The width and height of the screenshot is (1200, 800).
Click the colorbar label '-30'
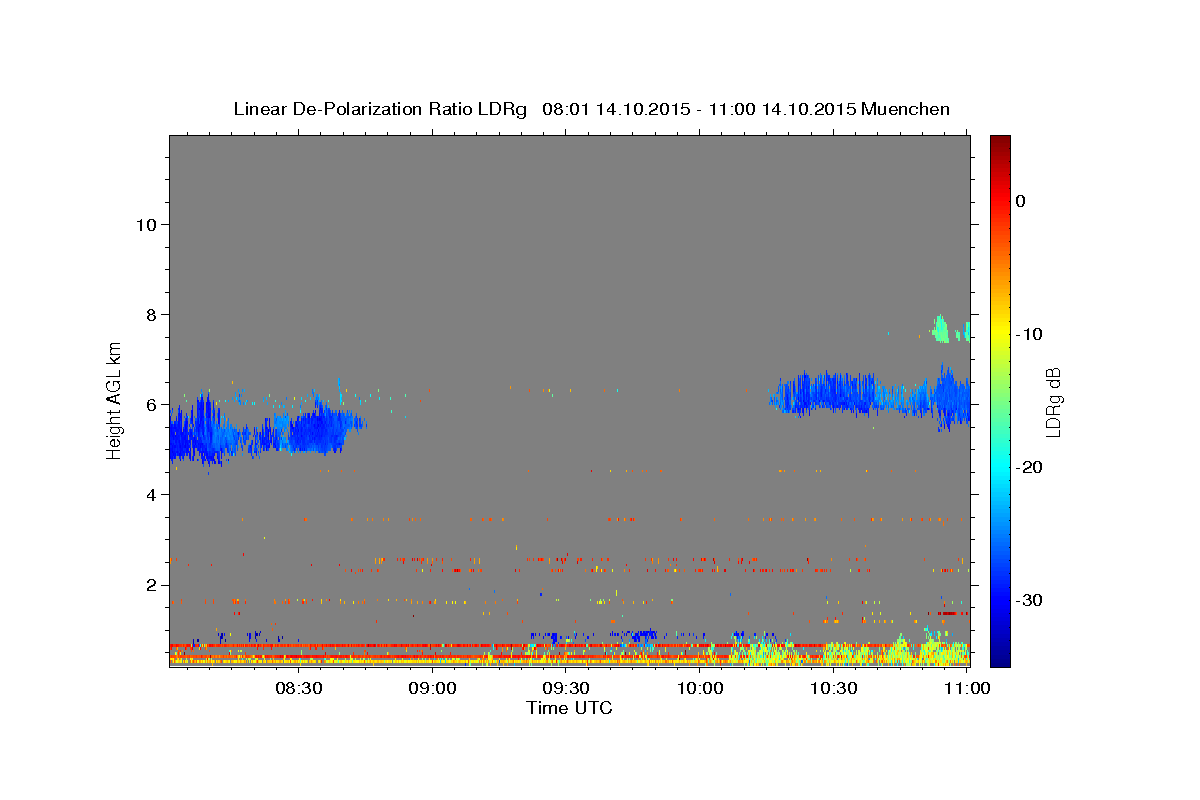tap(1028, 600)
